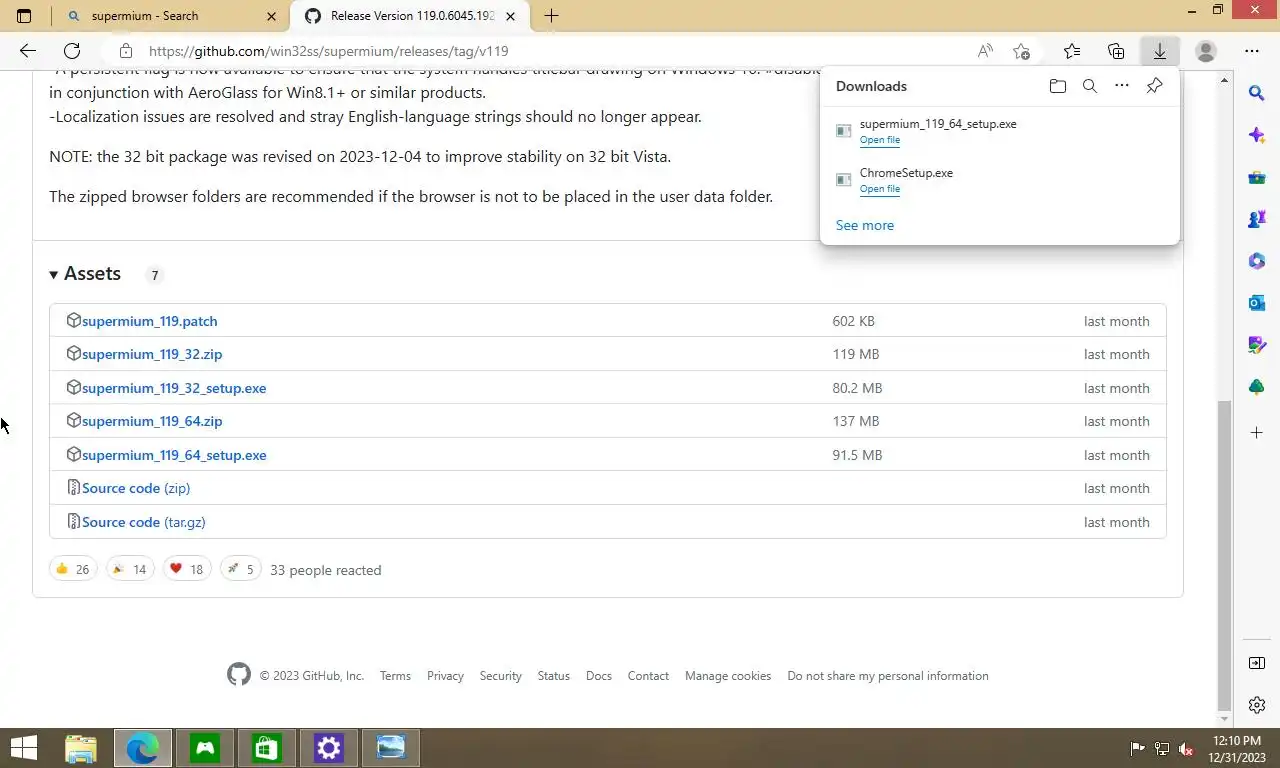
Task: Open Docs footer link
Action: tap(599, 676)
